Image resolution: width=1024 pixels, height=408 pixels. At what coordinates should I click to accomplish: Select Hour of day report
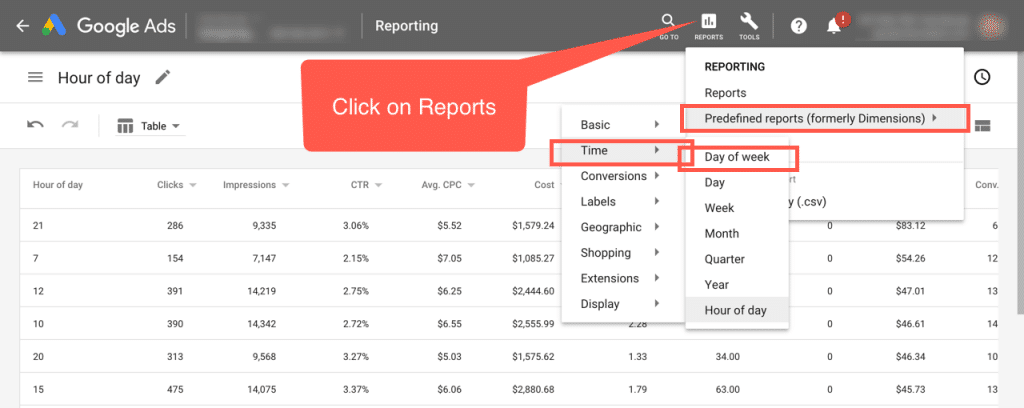tap(737, 311)
